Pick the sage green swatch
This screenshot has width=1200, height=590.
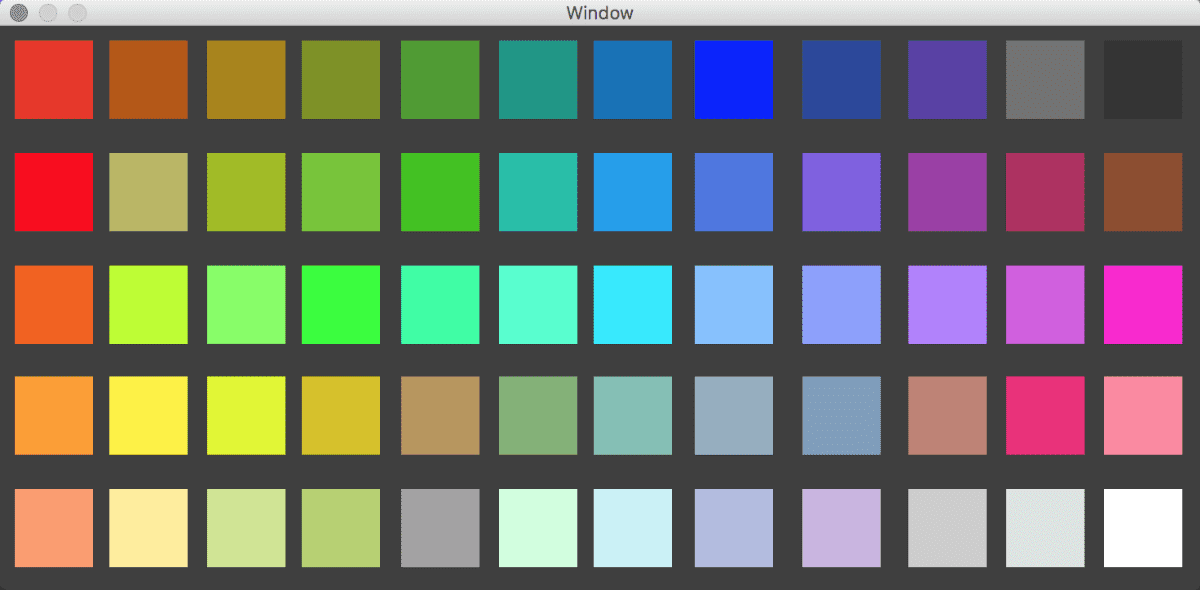coord(538,416)
